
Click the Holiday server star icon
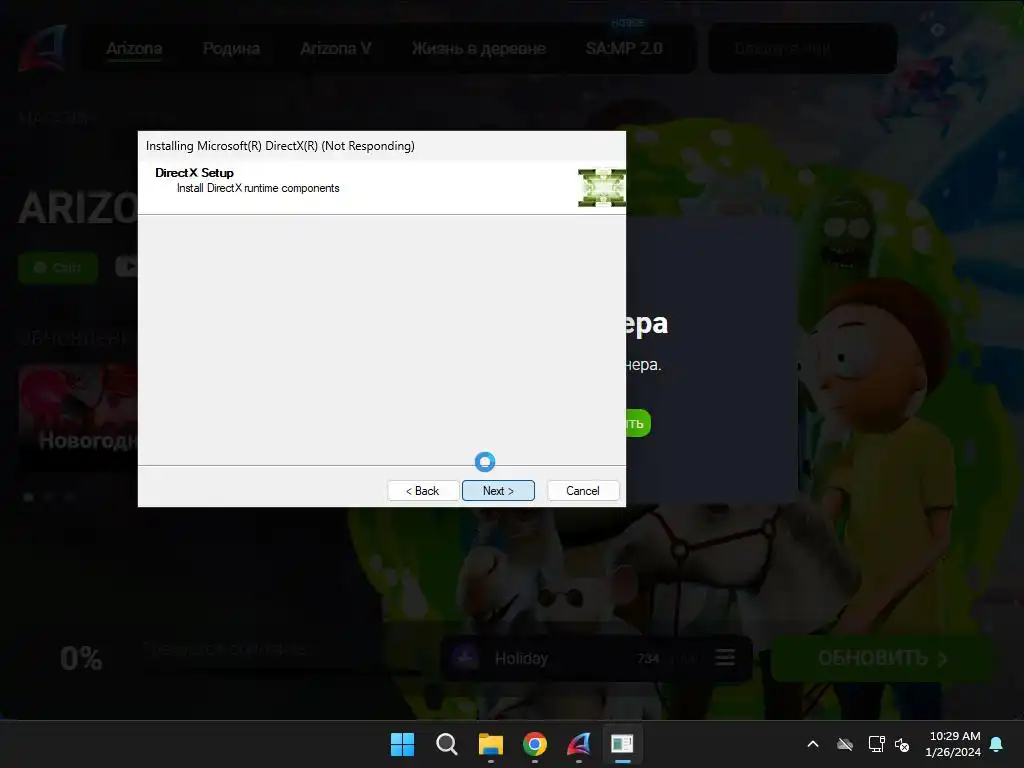point(466,658)
